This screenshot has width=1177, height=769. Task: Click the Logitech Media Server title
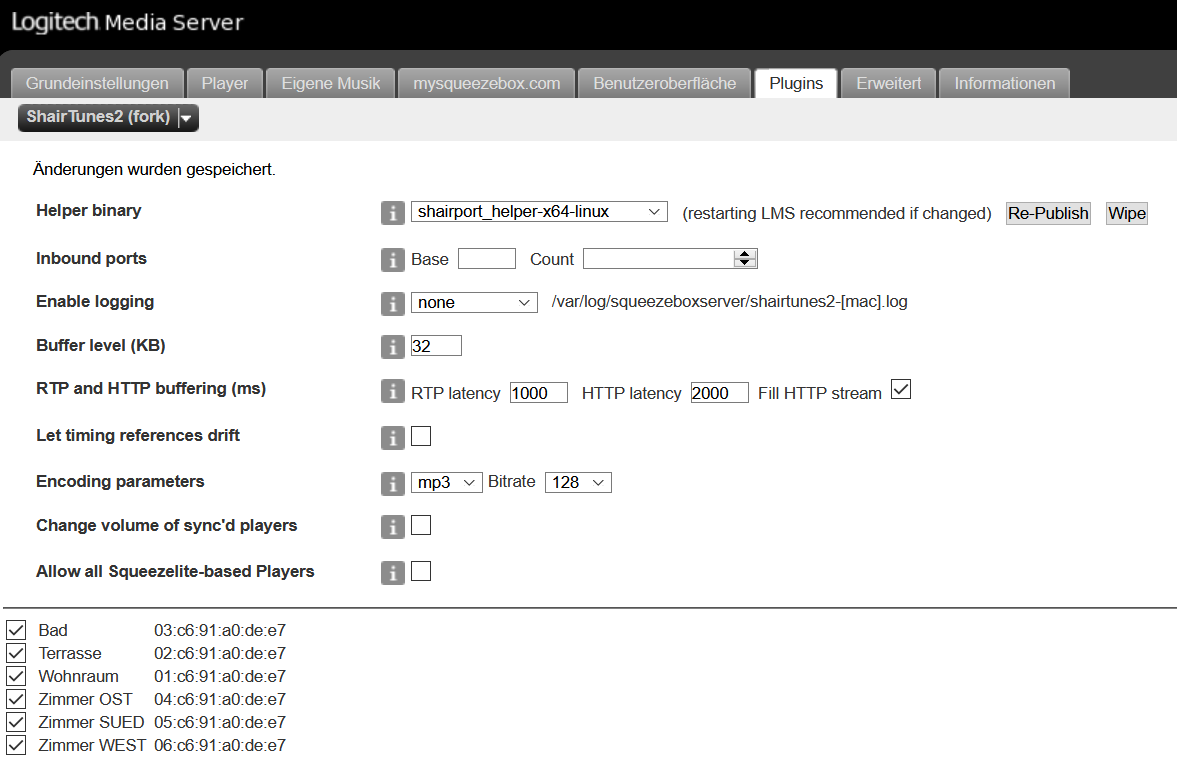(128, 23)
